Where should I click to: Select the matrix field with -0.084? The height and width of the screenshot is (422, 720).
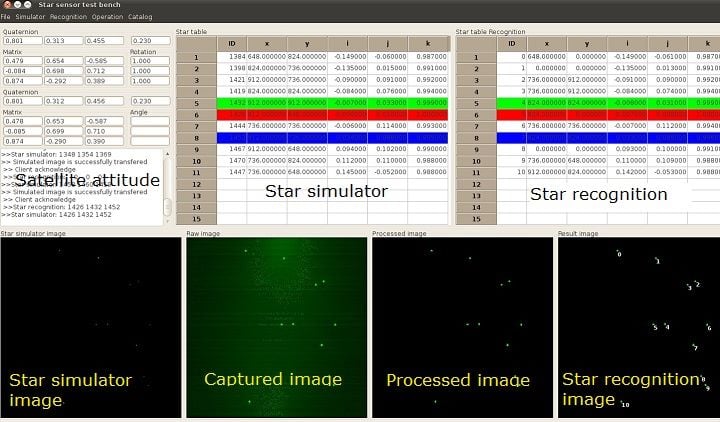pyautogui.click(x=22, y=71)
